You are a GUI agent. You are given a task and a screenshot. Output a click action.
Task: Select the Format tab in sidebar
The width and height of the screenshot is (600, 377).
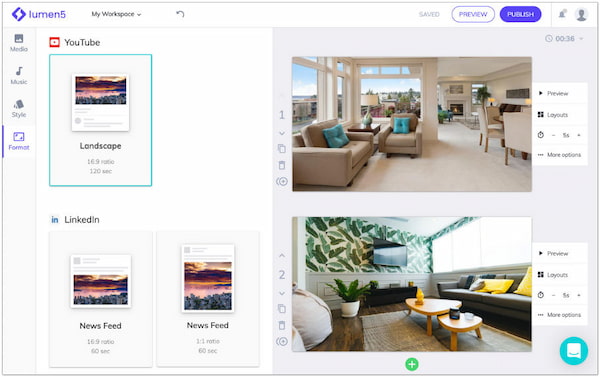(x=19, y=141)
